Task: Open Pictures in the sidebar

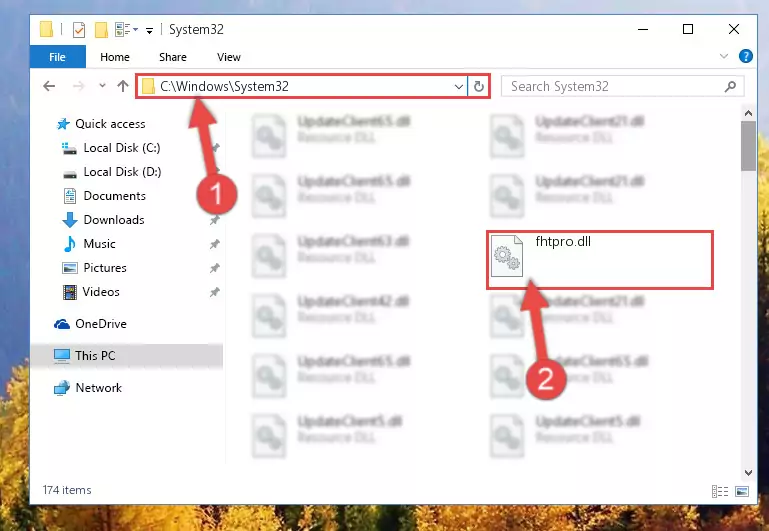Action: [105, 268]
